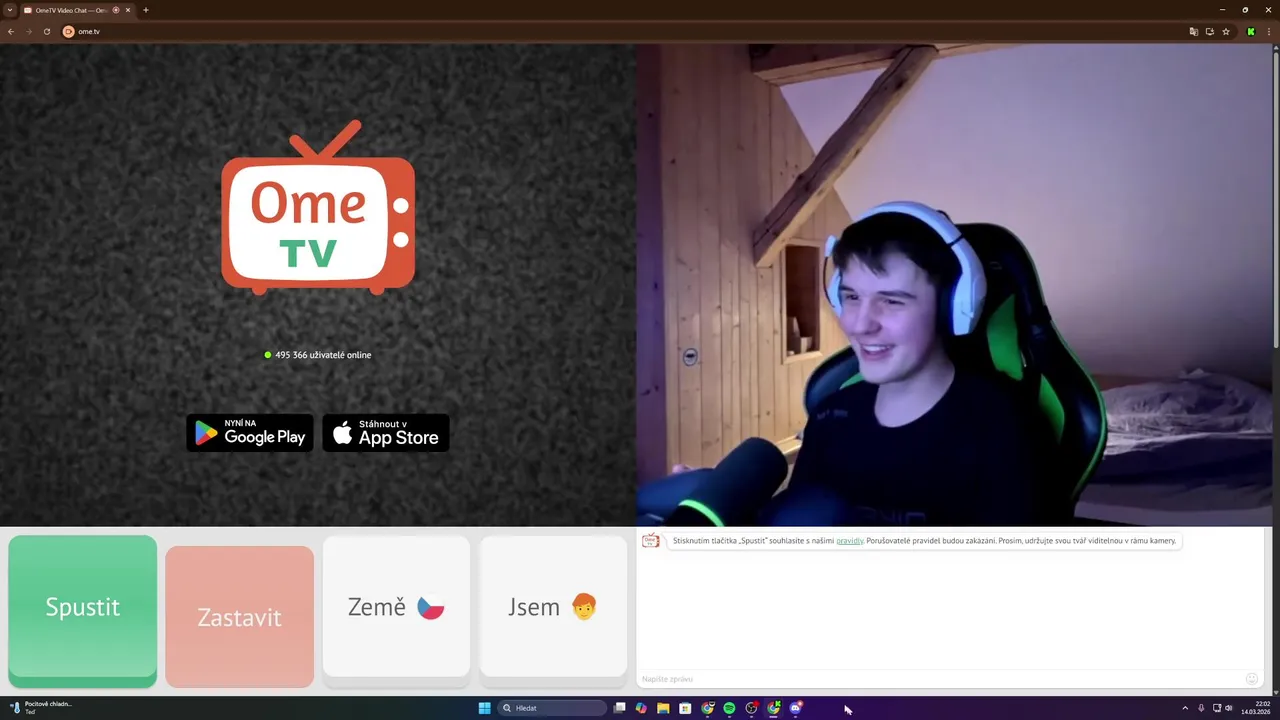
Task: Open a new browser tab
Action: [146, 10]
